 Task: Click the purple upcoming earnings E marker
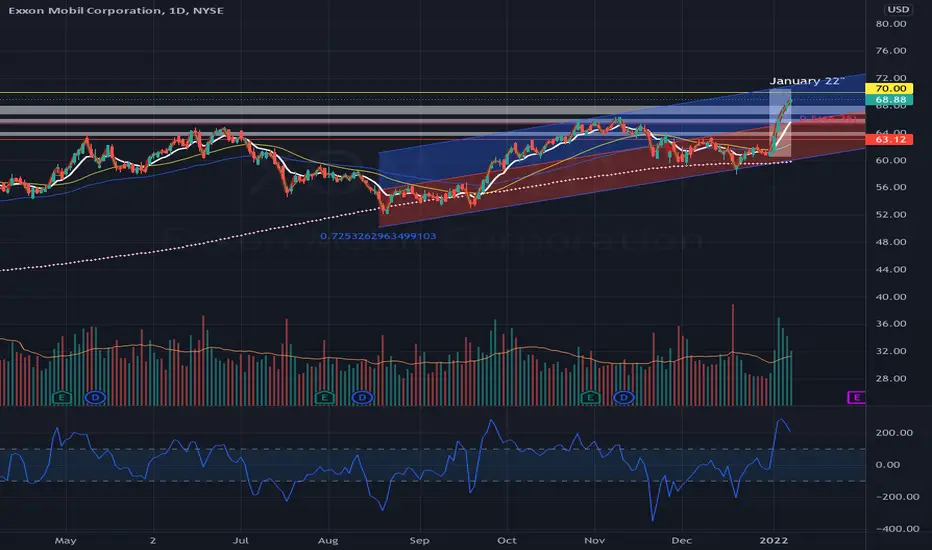(x=857, y=397)
